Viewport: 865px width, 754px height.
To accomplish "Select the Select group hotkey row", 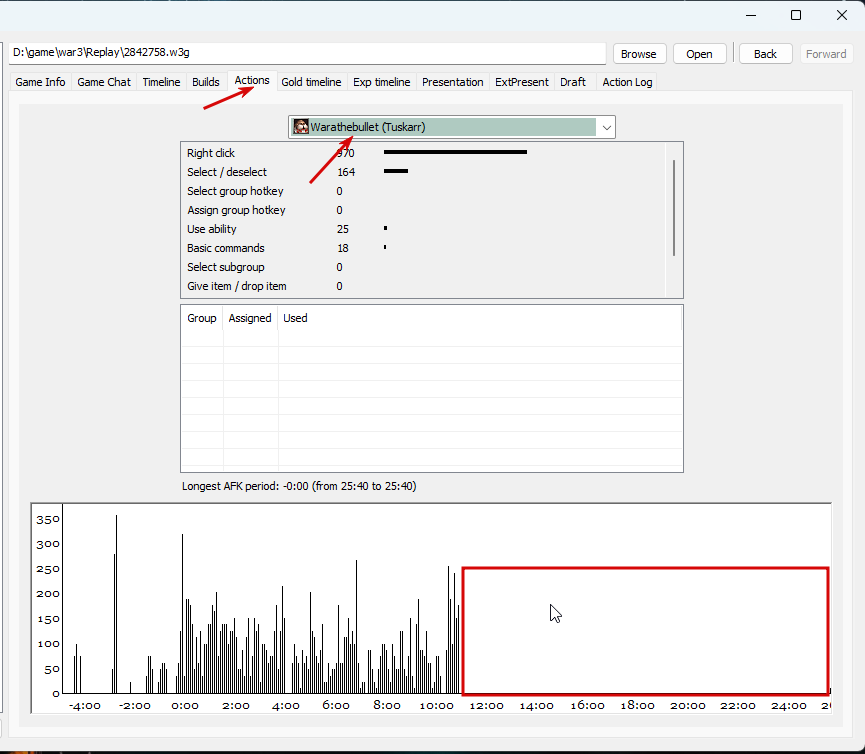I will coord(423,191).
